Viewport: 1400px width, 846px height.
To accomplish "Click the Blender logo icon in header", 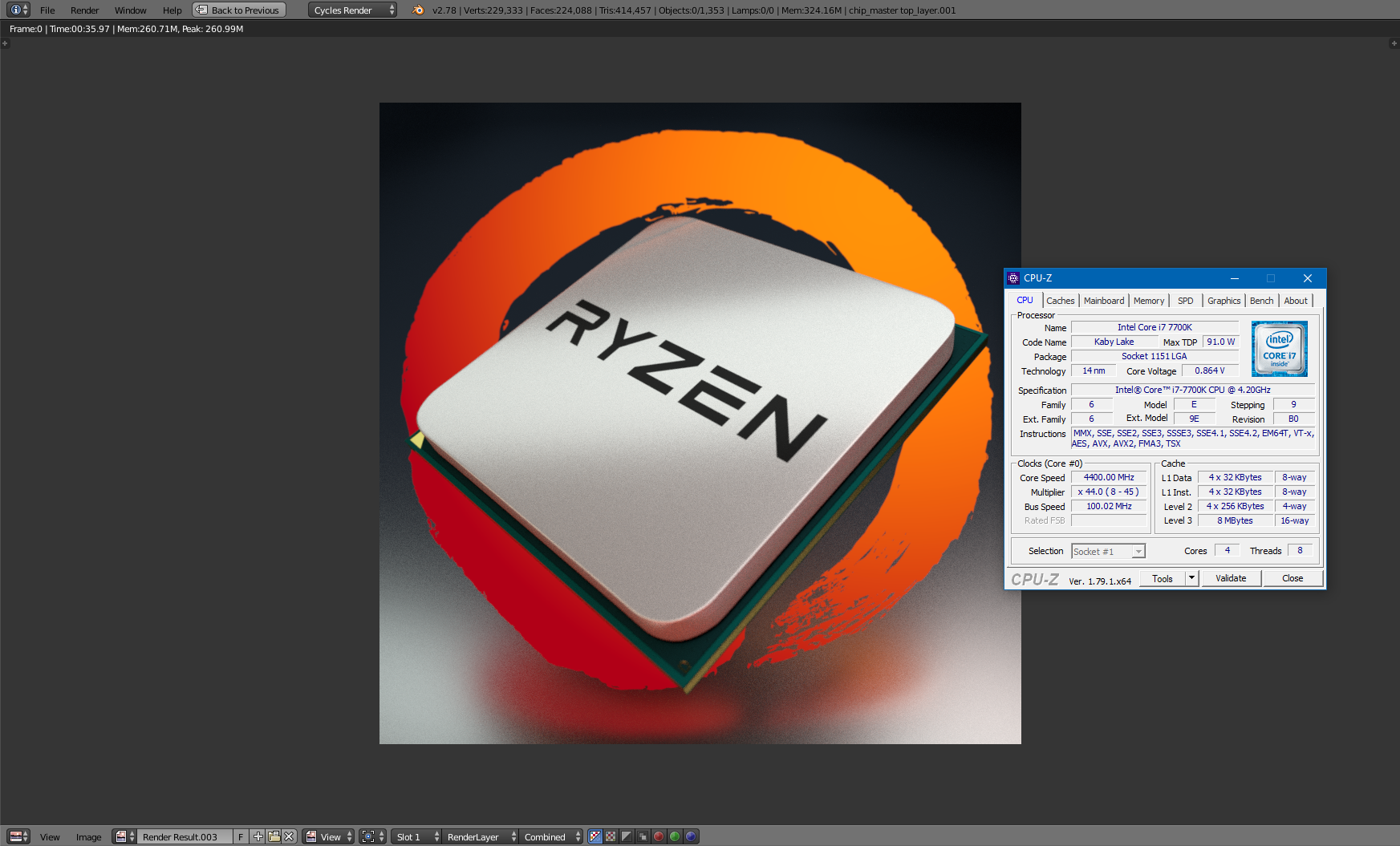I will point(418,10).
